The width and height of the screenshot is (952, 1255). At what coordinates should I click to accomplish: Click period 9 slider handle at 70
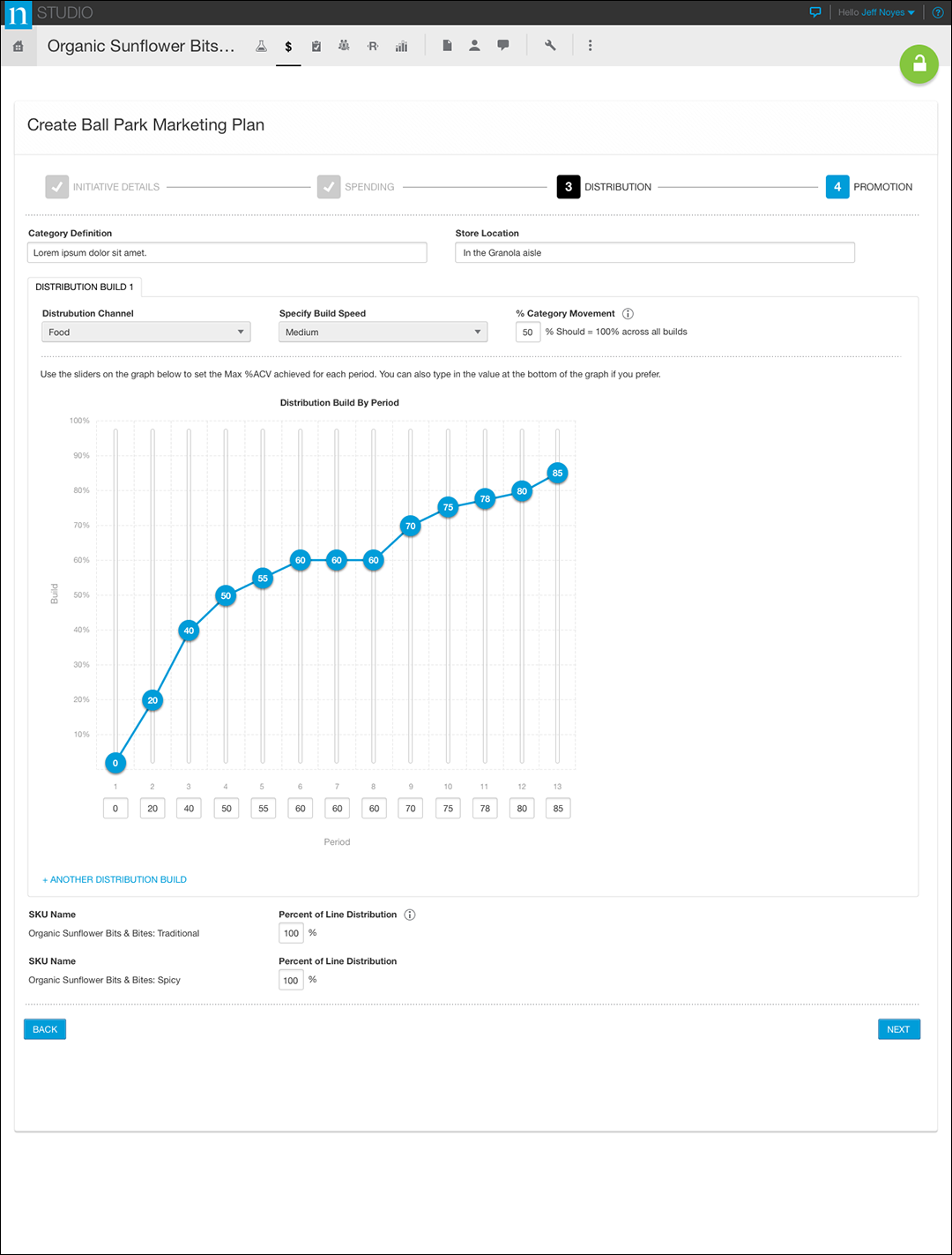point(410,526)
